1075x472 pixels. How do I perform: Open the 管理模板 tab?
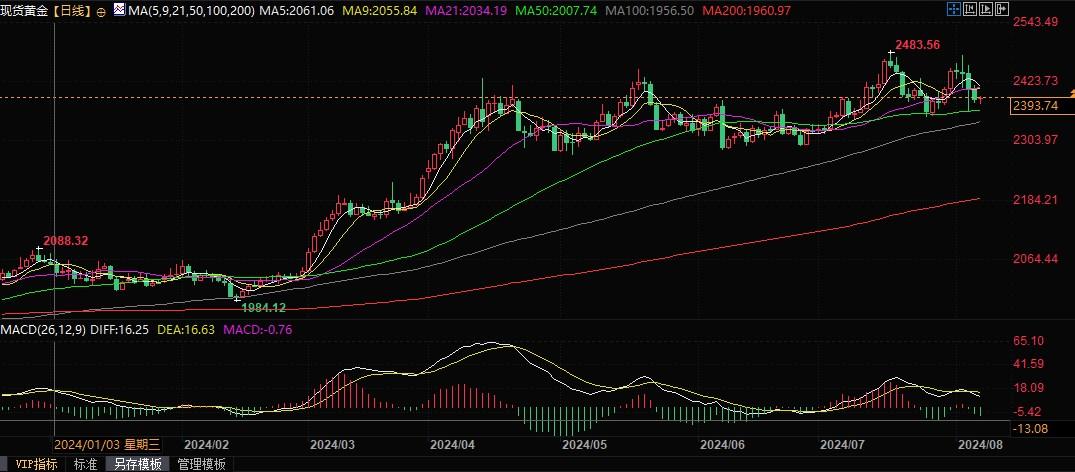coord(202,464)
